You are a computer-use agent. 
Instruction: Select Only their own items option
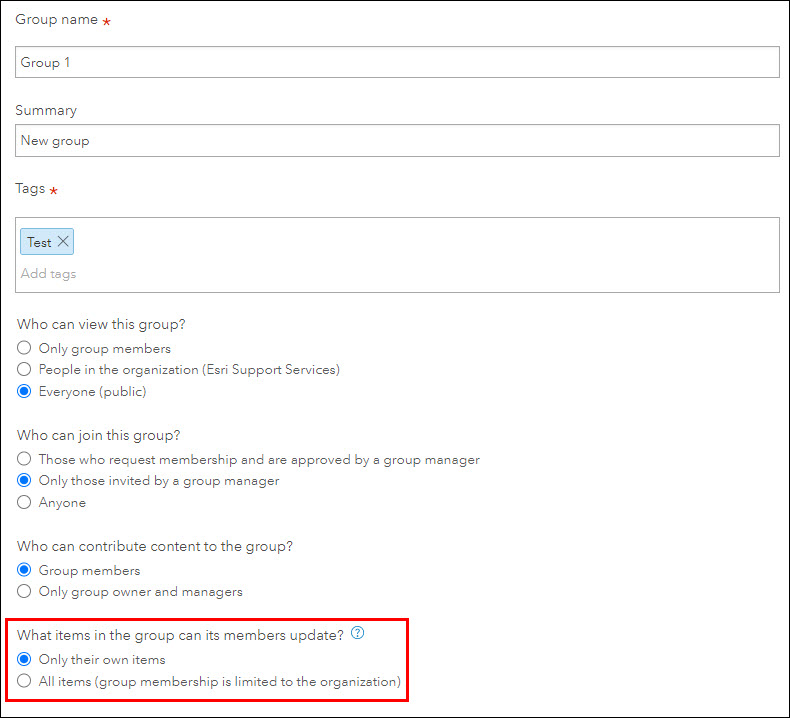(x=25, y=660)
